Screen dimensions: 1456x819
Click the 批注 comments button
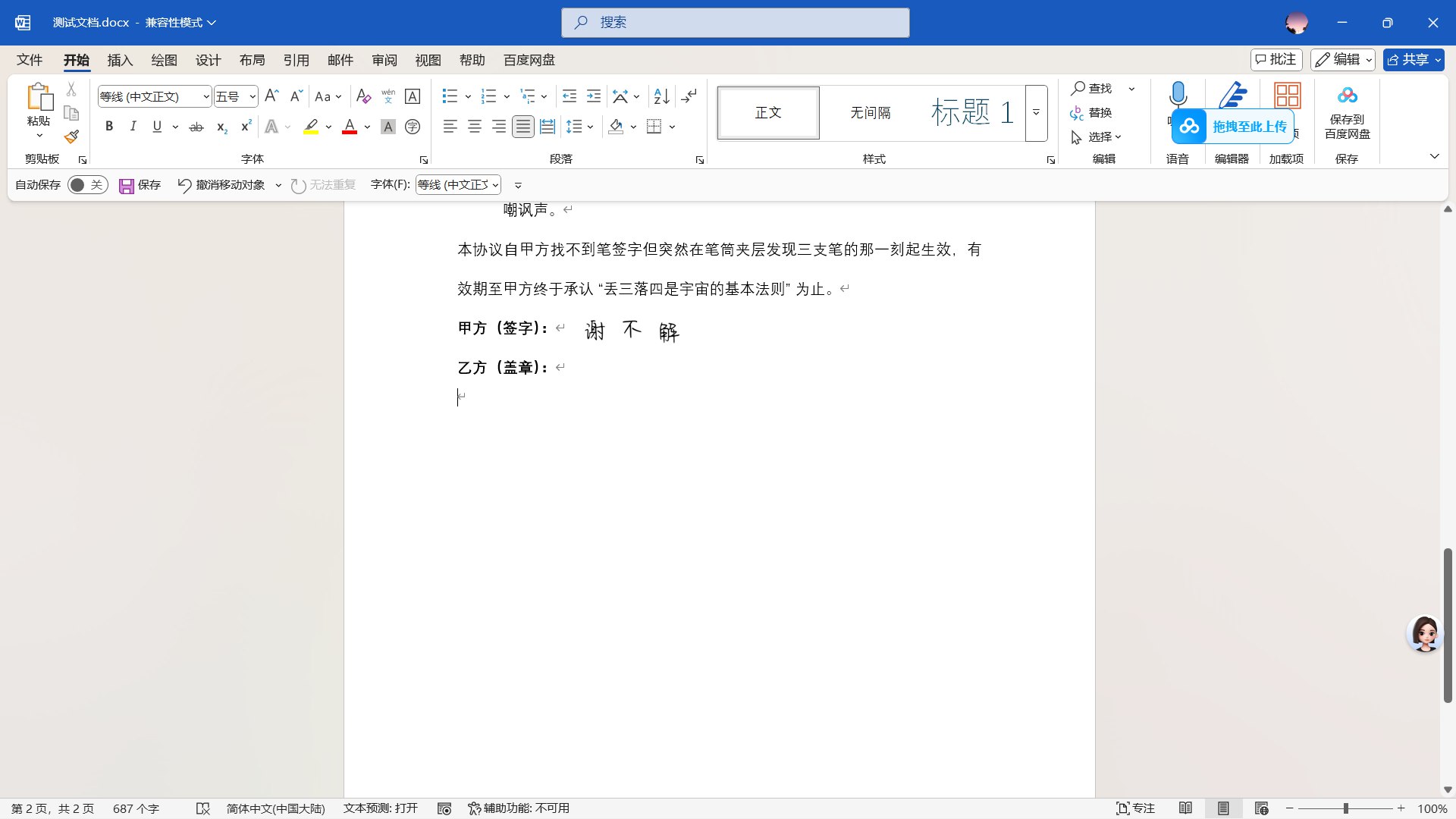tap(1276, 59)
